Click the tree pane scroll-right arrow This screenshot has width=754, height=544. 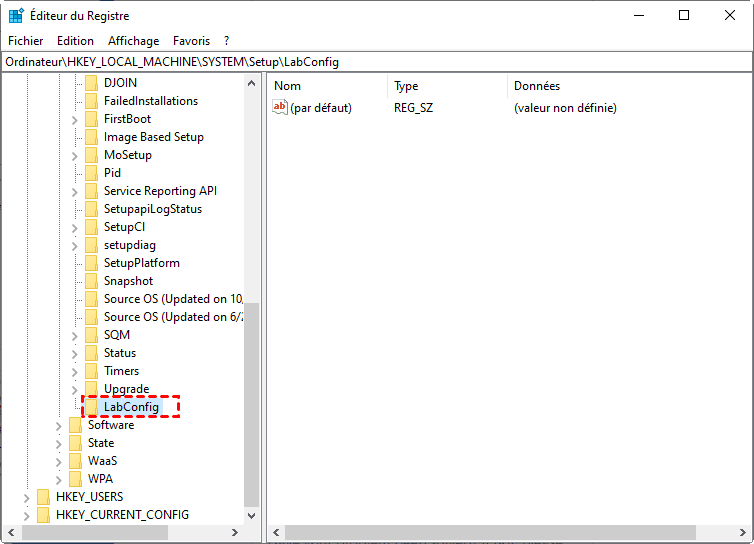click(235, 532)
